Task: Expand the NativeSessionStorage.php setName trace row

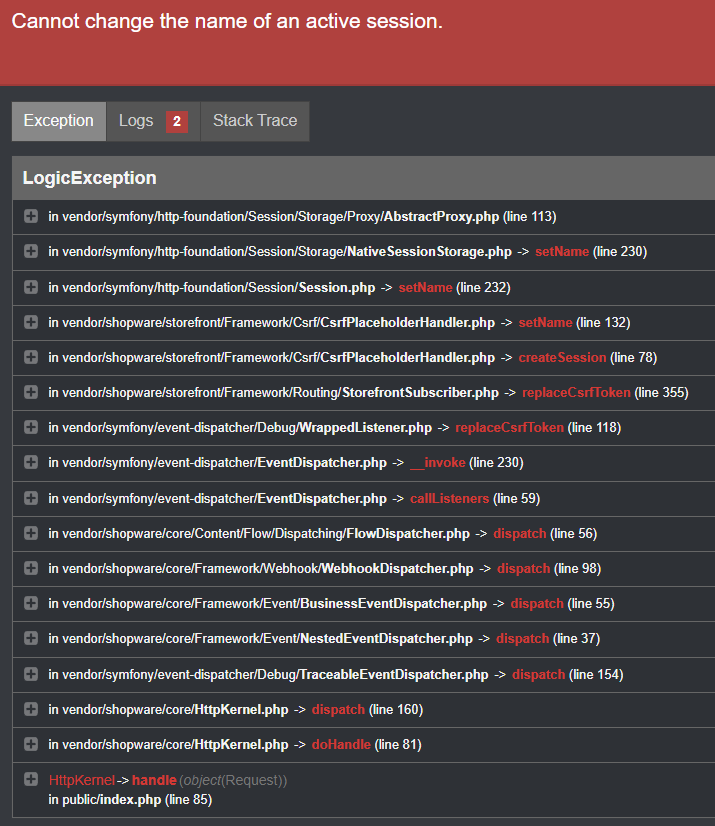Action: tap(31, 251)
